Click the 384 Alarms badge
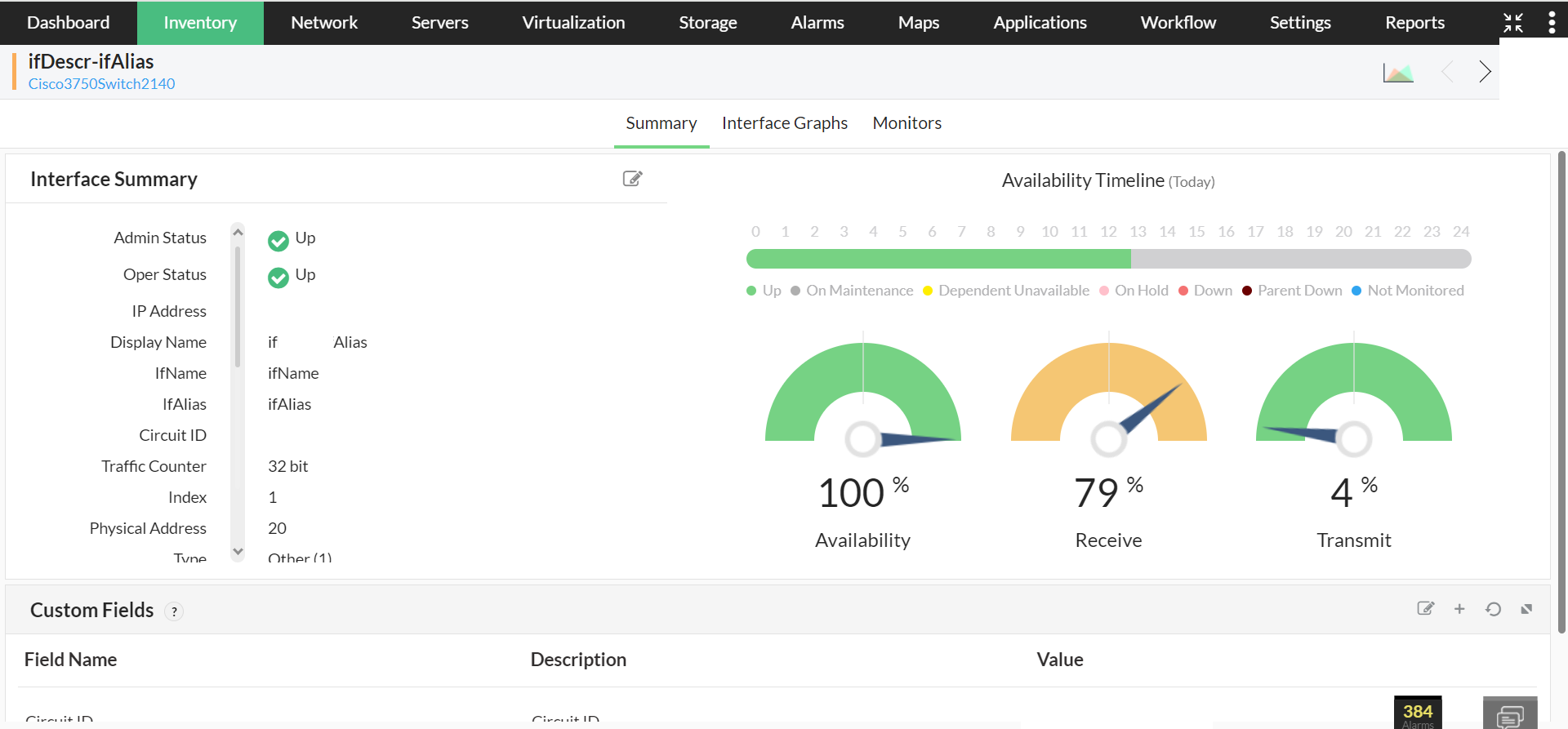Screen dimensions: 1568x729 tap(1418, 713)
